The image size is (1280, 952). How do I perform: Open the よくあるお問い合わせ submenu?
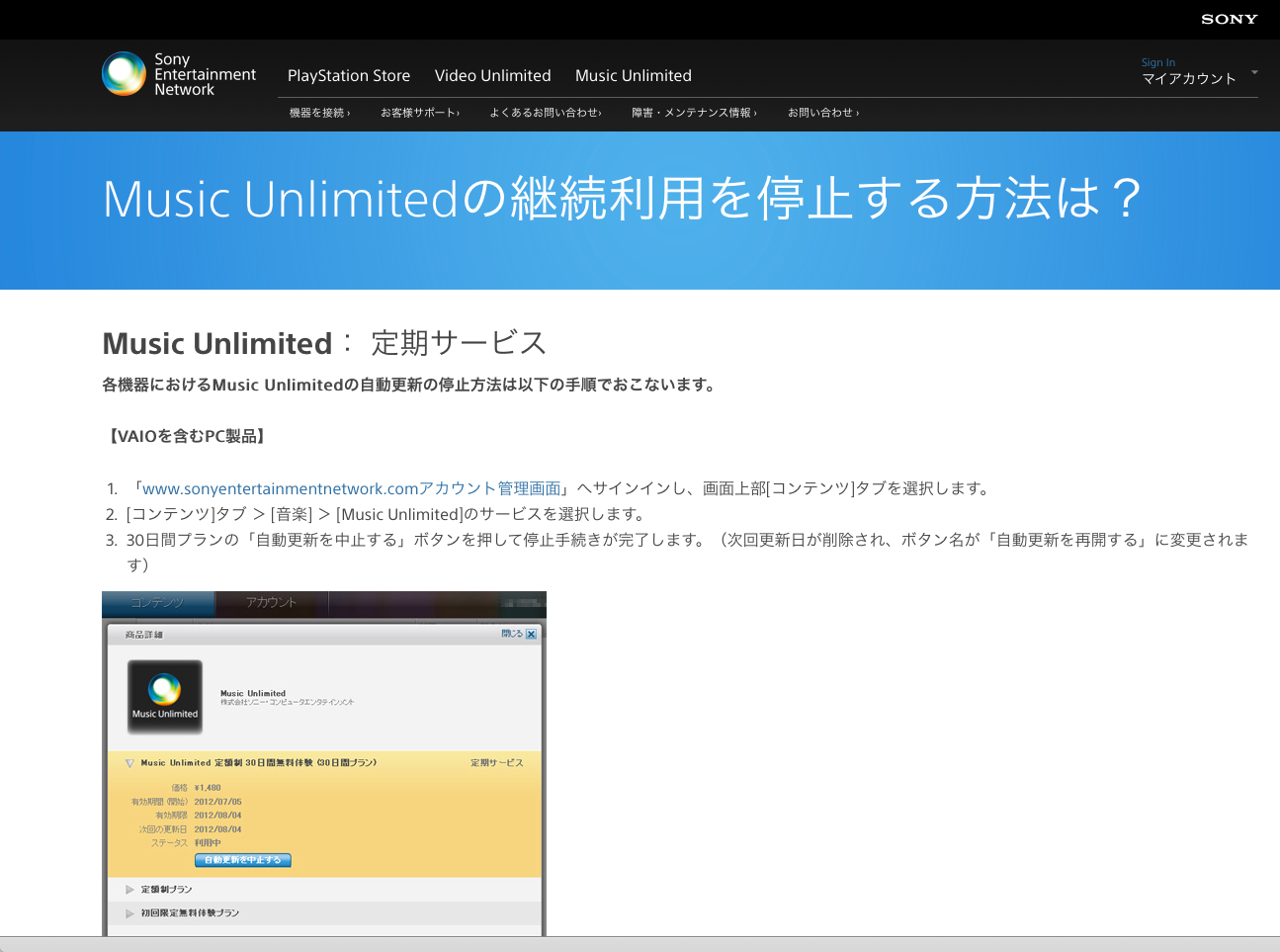click(546, 113)
